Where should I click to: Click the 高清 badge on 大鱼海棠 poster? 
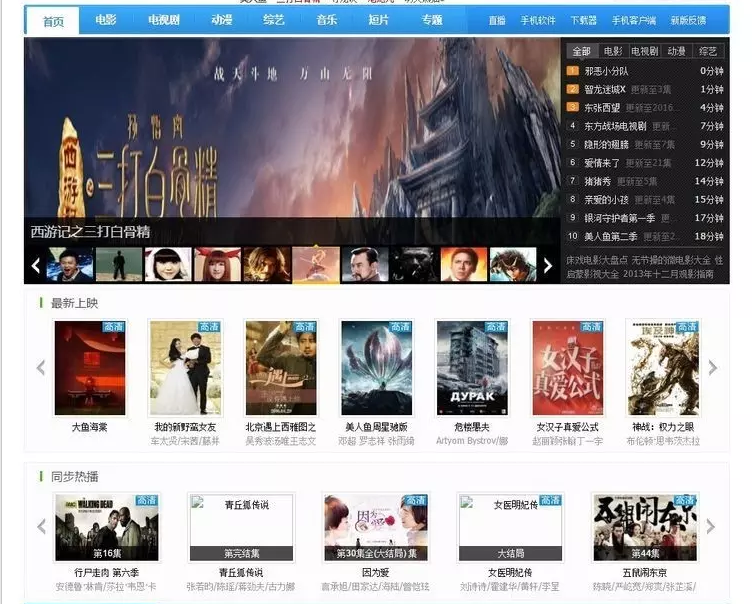(114, 327)
